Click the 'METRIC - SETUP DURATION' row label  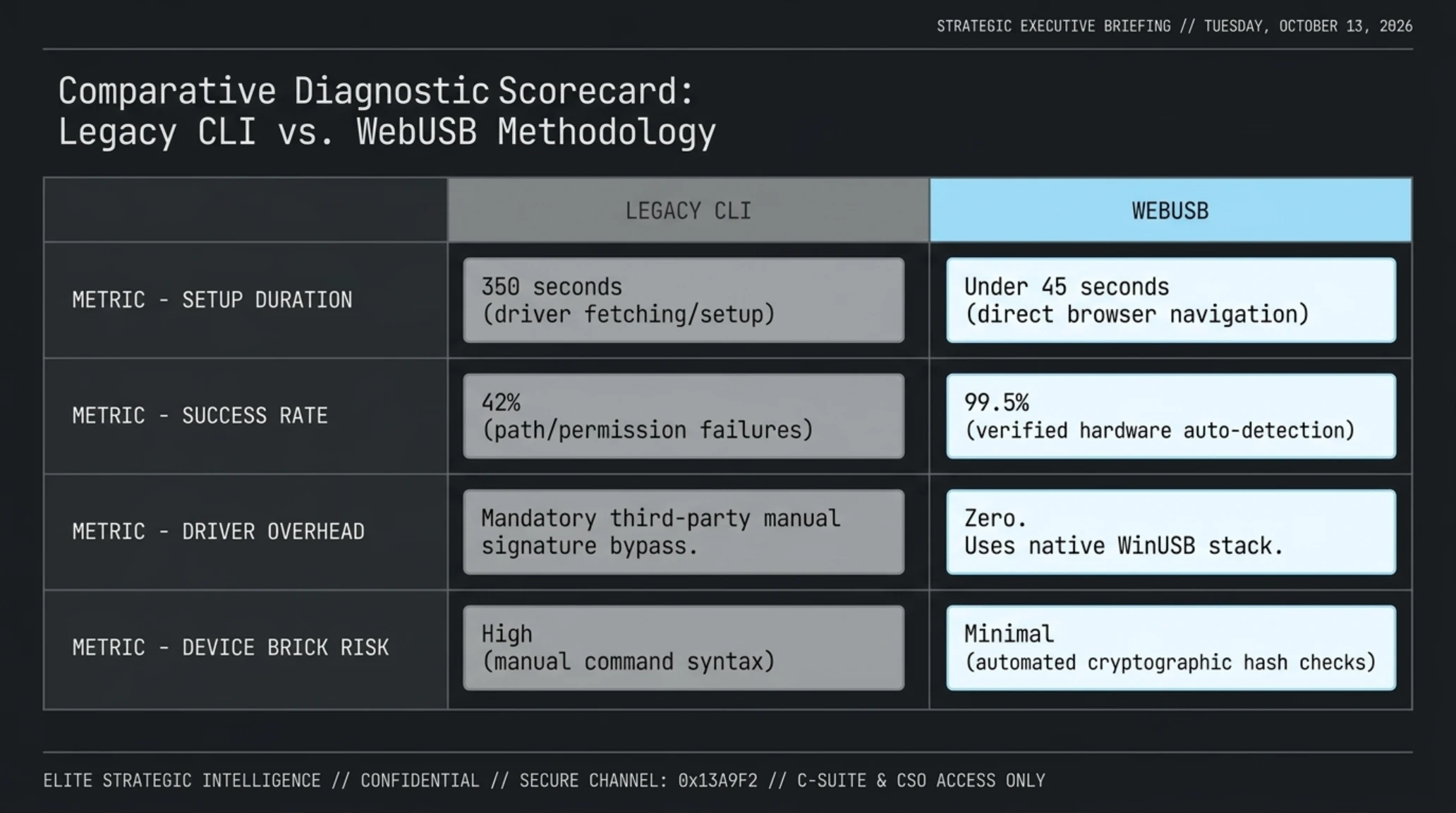[212, 300]
